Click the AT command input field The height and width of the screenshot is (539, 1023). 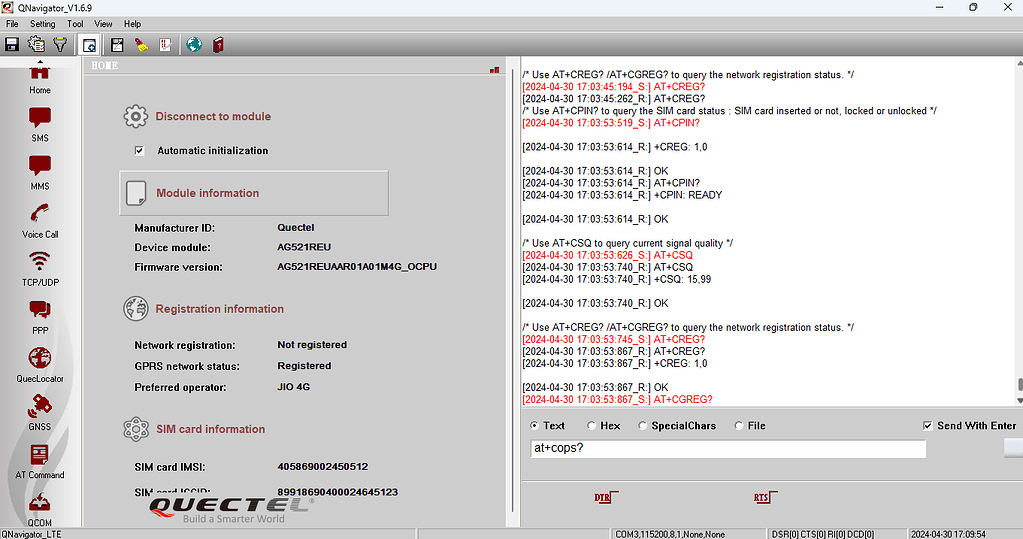[x=728, y=448]
